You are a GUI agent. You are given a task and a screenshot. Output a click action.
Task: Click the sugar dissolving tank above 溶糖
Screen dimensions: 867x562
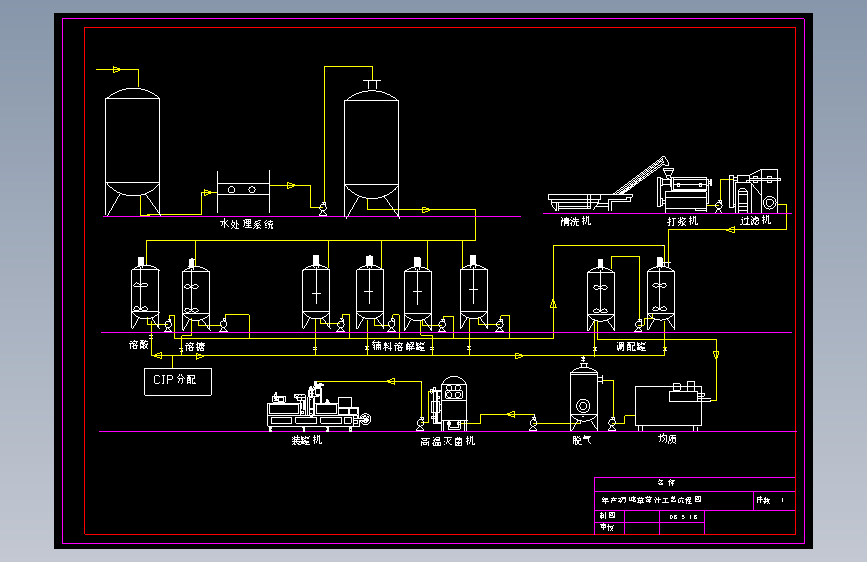[196, 295]
